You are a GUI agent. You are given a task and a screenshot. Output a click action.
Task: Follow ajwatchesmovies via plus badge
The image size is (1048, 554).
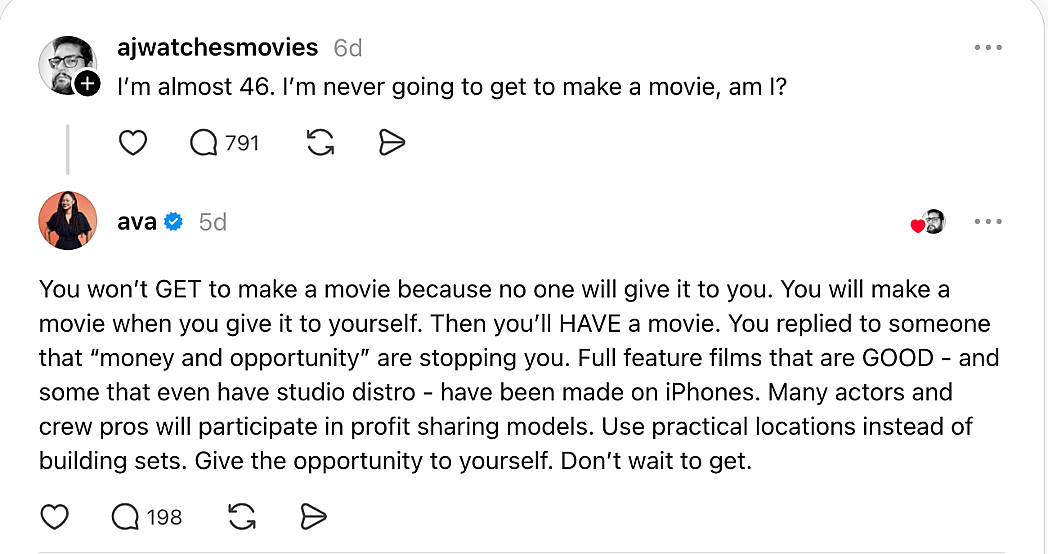point(88,84)
